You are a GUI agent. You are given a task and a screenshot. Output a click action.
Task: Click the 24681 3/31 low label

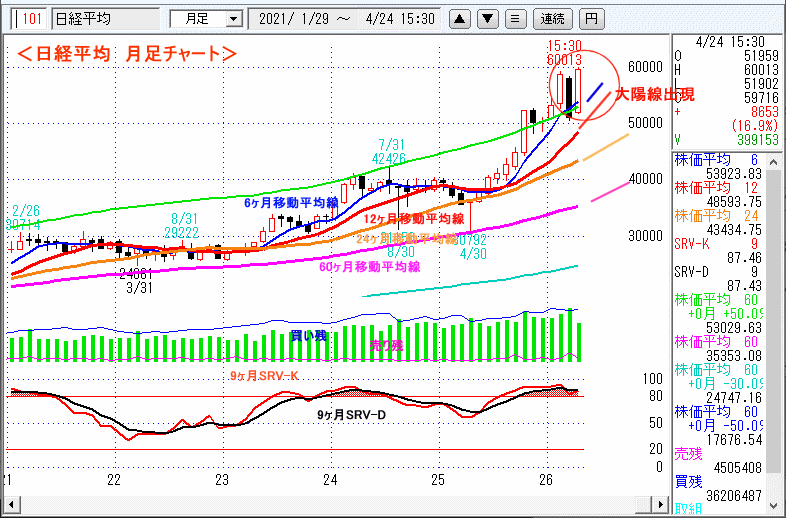click(136, 281)
